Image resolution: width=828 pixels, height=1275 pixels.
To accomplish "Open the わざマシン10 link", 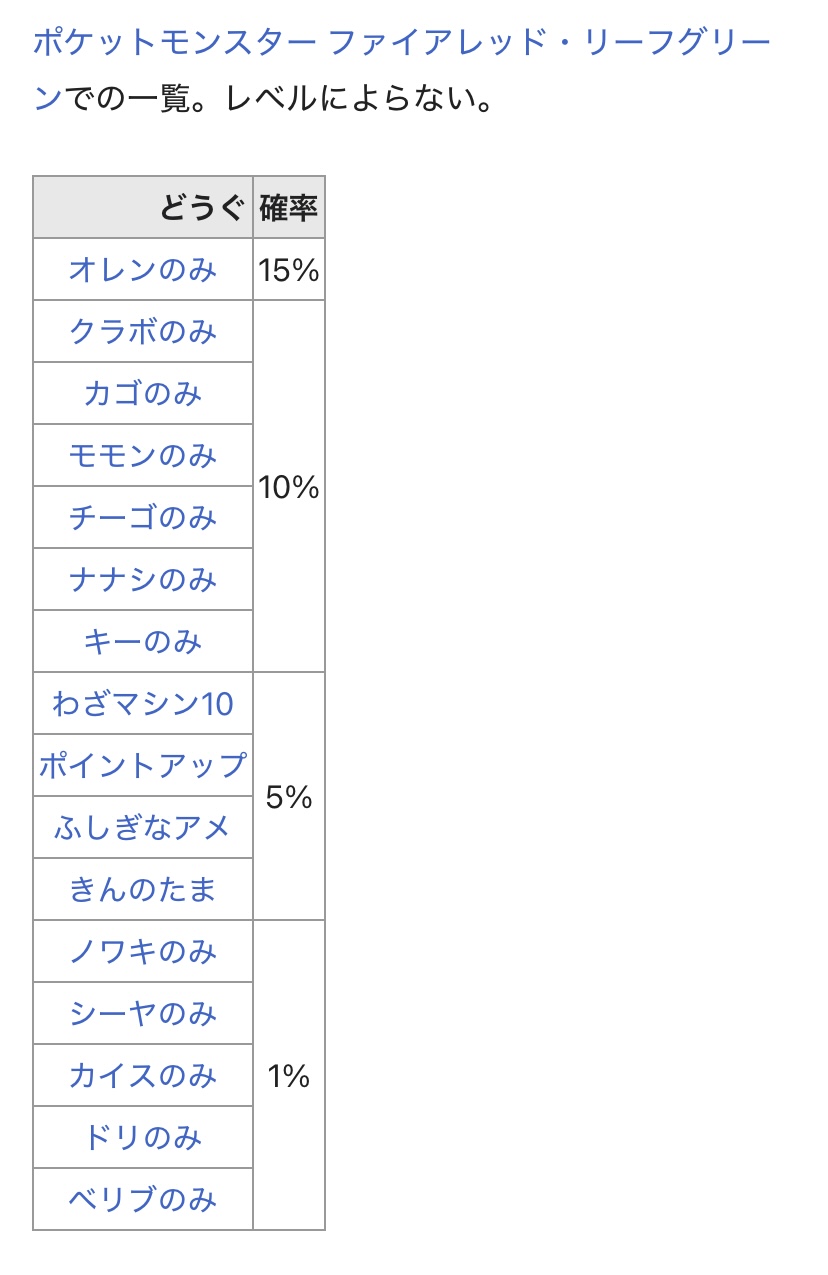I will [143, 704].
